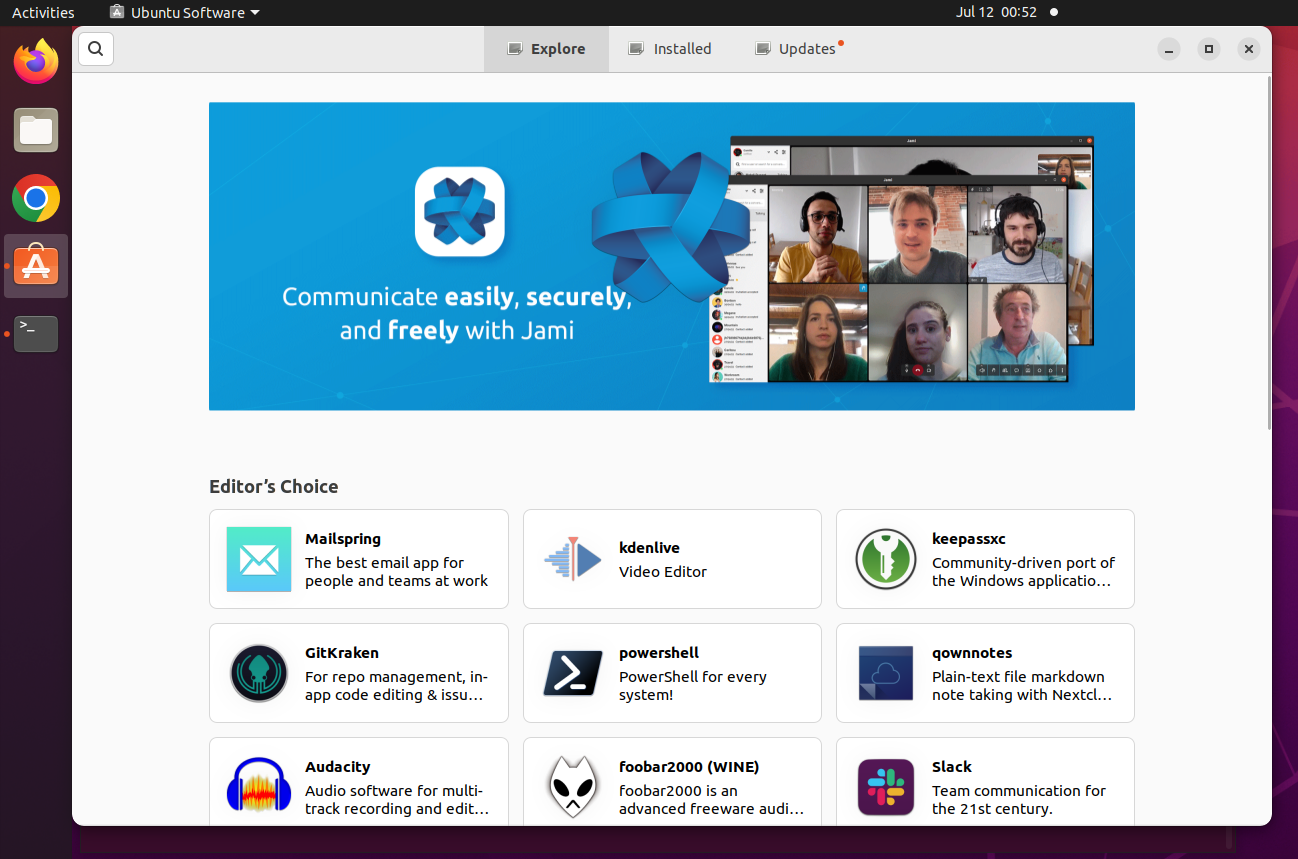Click the Jami logo in banner
Viewport: 1298px width, 859px height.
click(x=460, y=211)
